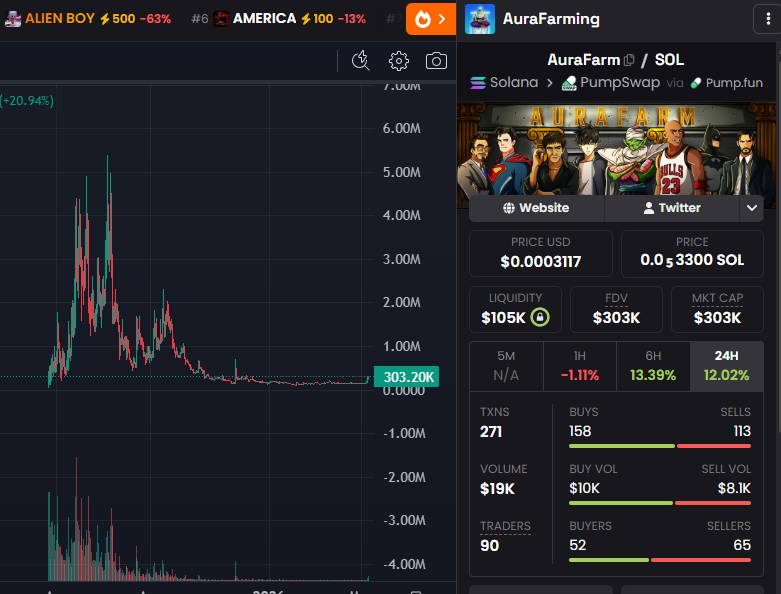Click the MKT CAP $303K box
This screenshot has height=594, width=781.
(717, 309)
